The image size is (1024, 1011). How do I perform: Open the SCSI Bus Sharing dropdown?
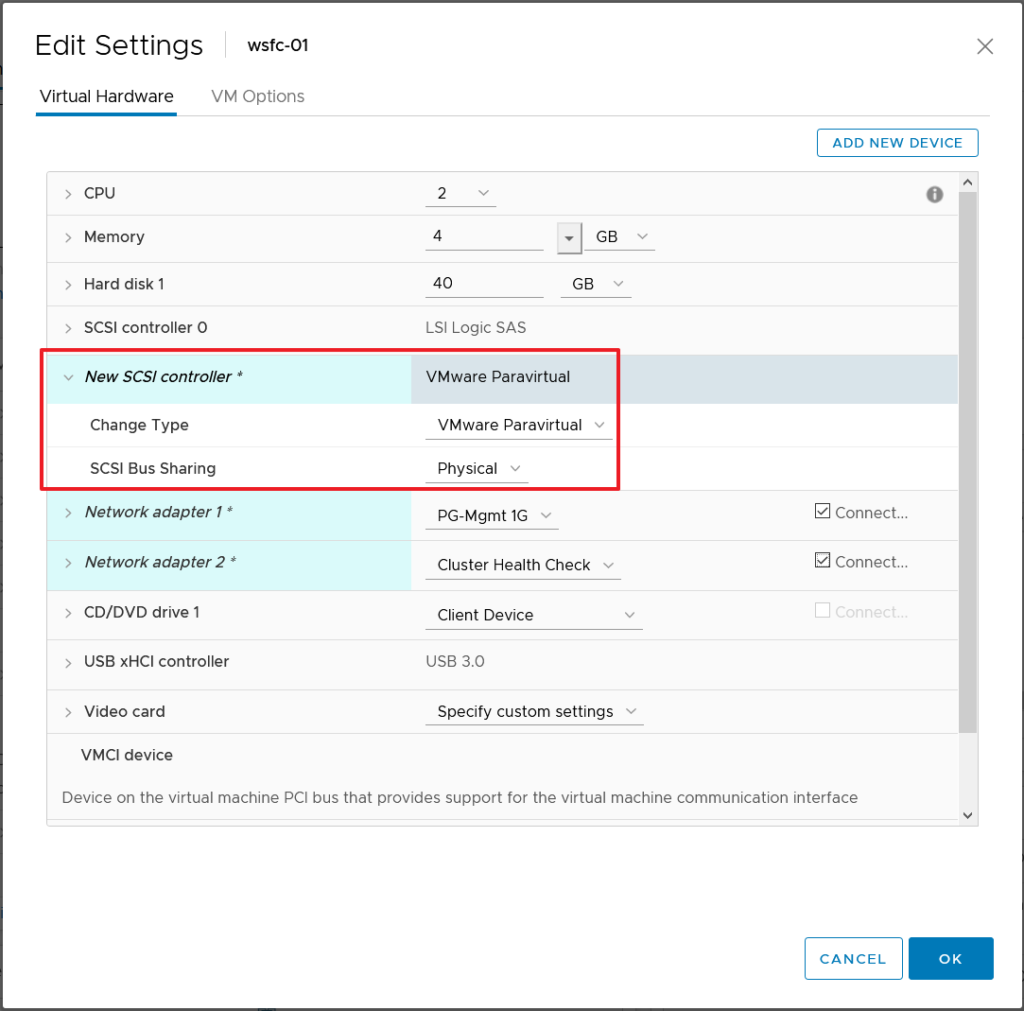[x=478, y=469]
